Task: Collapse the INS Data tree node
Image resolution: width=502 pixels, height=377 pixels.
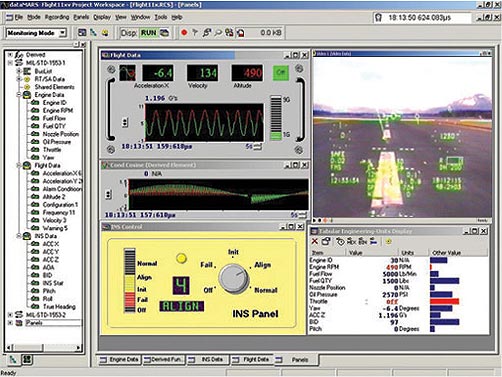Action: pyautogui.click(x=19, y=236)
